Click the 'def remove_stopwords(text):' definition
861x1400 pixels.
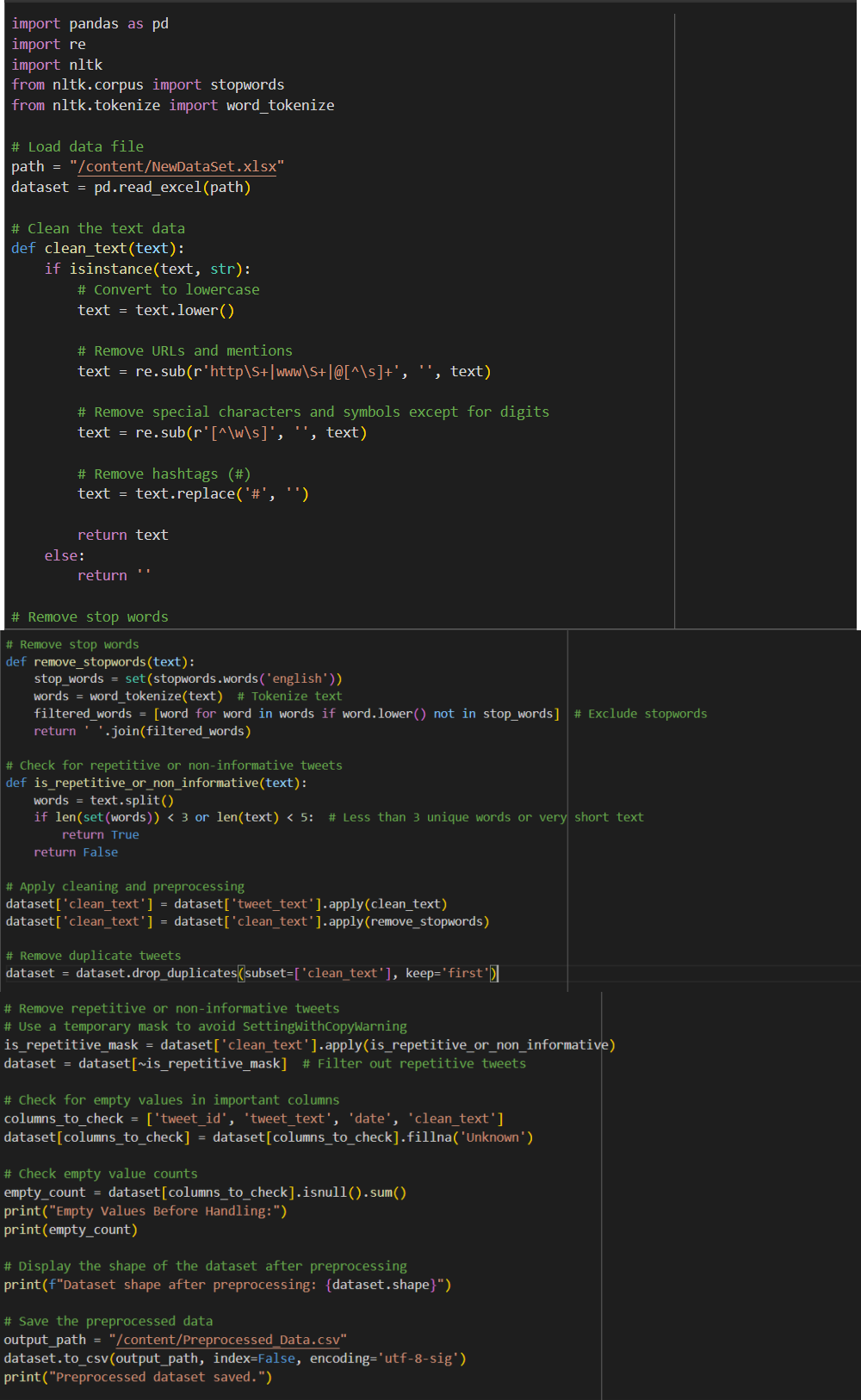[101, 662]
